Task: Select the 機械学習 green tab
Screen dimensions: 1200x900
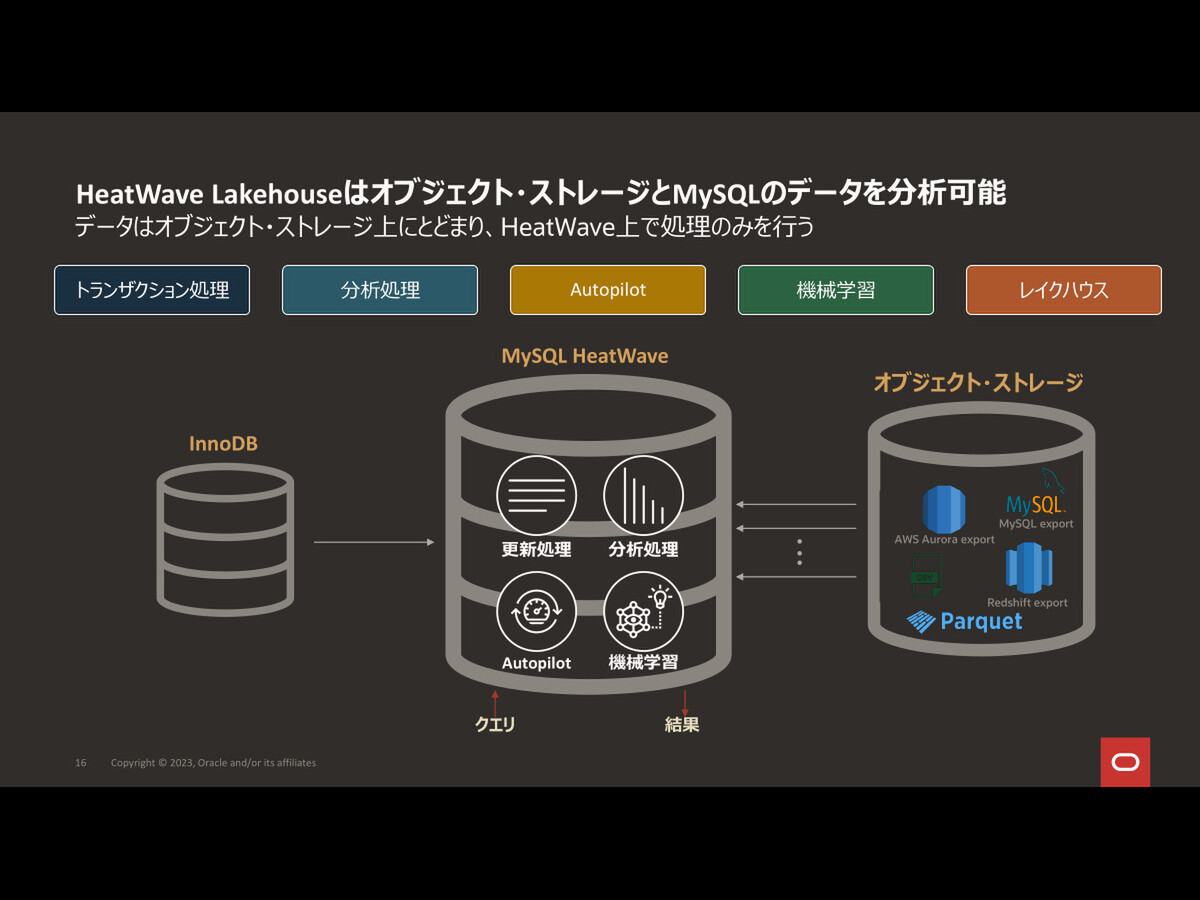Action: pos(835,290)
